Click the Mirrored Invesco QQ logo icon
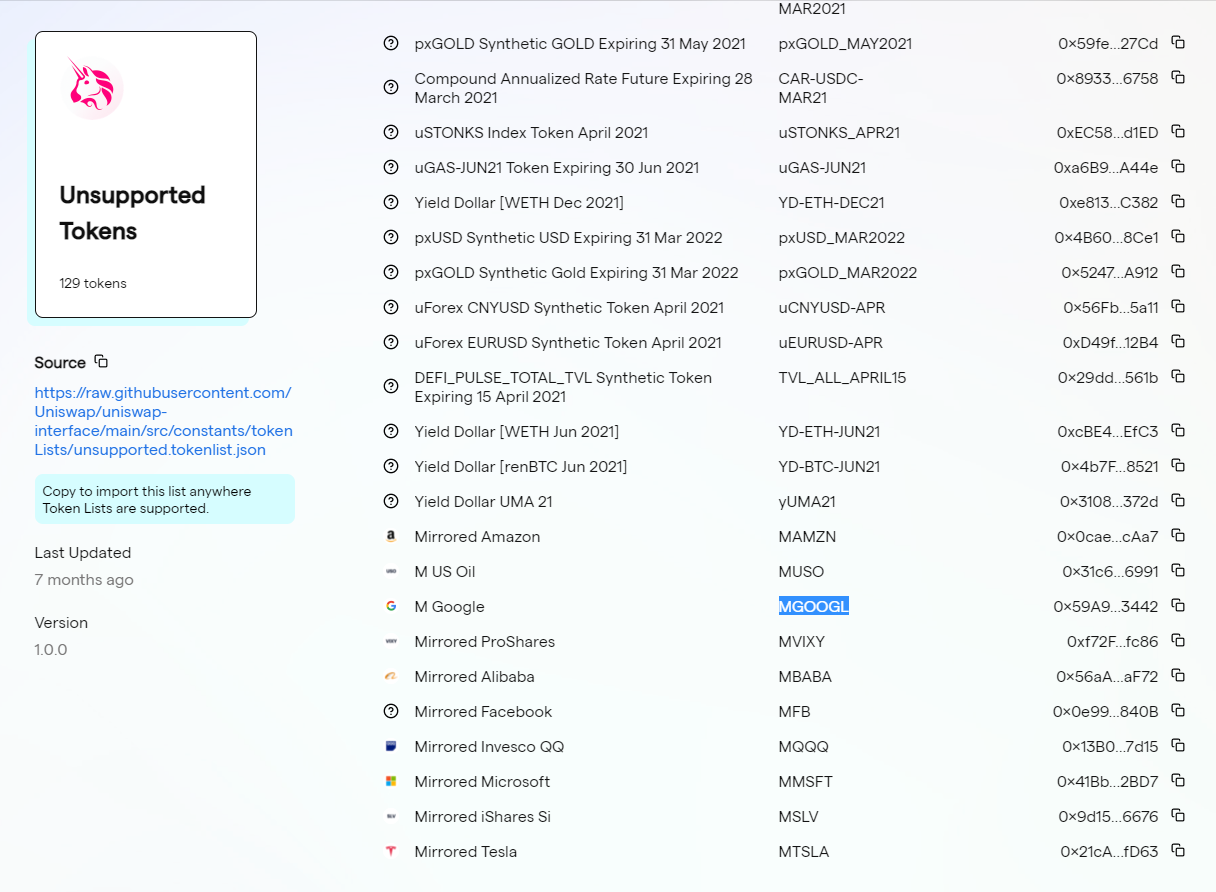Image resolution: width=1216 pixels, height=892 pixels. click(391, 746)
